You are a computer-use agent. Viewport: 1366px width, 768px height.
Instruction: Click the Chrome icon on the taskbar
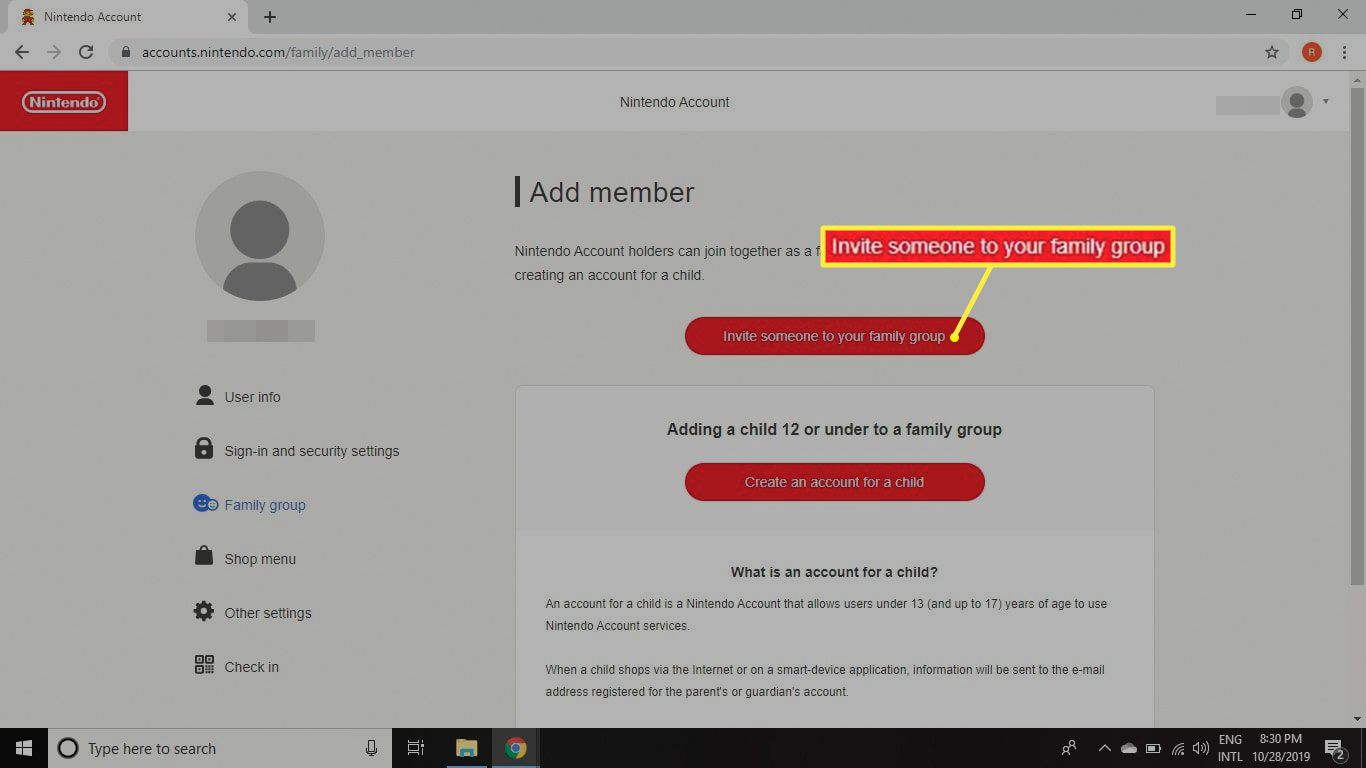[515, 748]
